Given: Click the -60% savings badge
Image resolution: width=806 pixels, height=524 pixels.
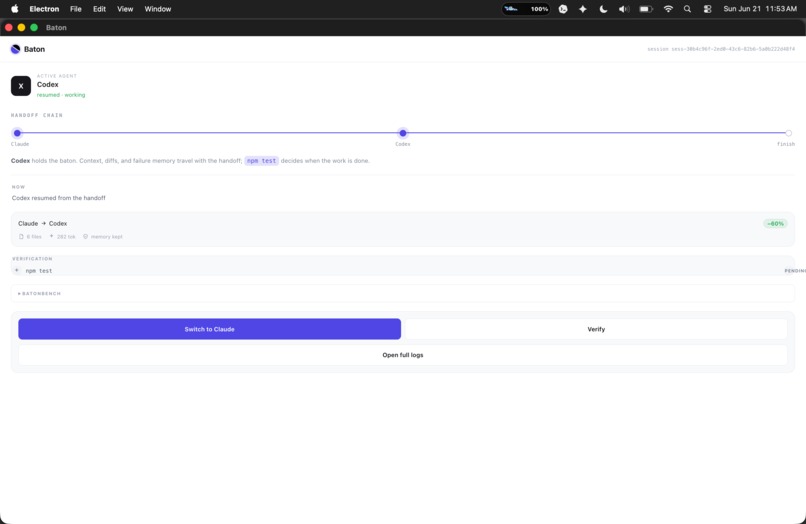Looking at the screenshot, I should pos(775,224).
